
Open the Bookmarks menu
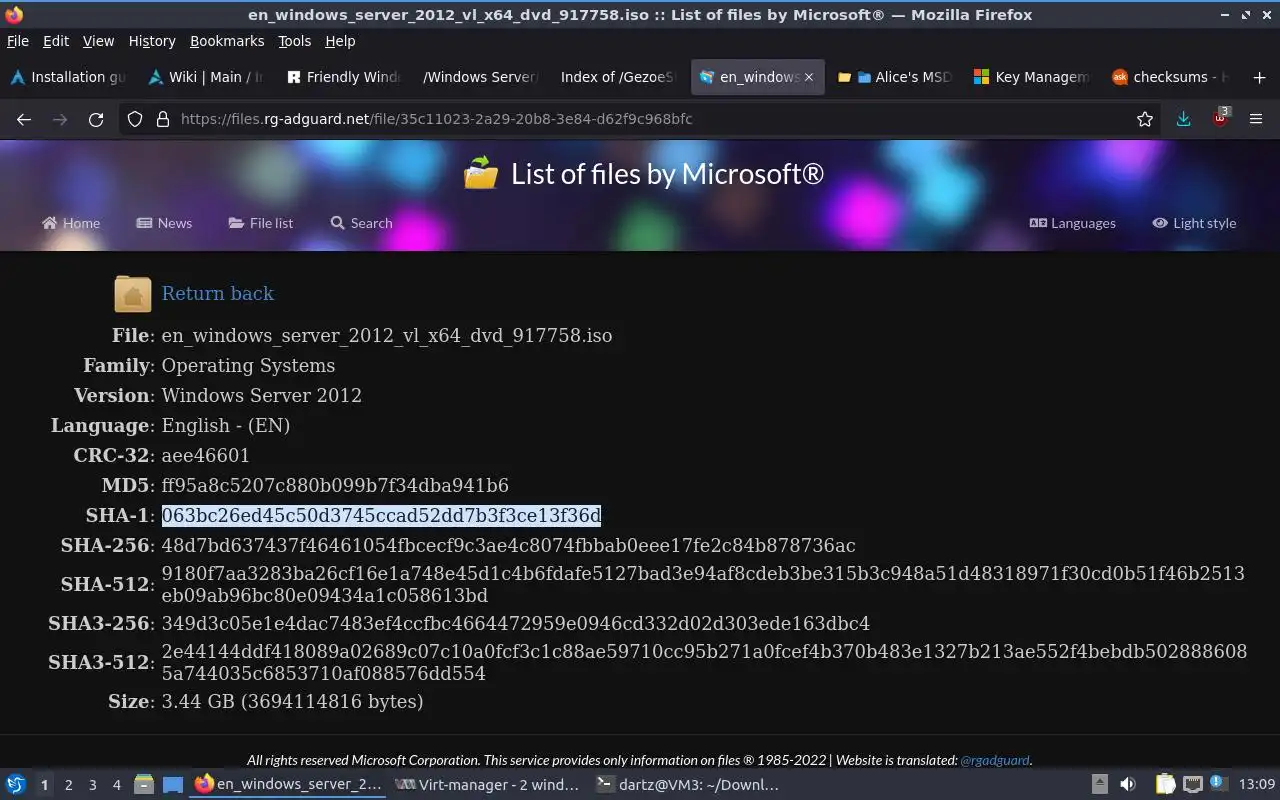click(x=227, y=41)
